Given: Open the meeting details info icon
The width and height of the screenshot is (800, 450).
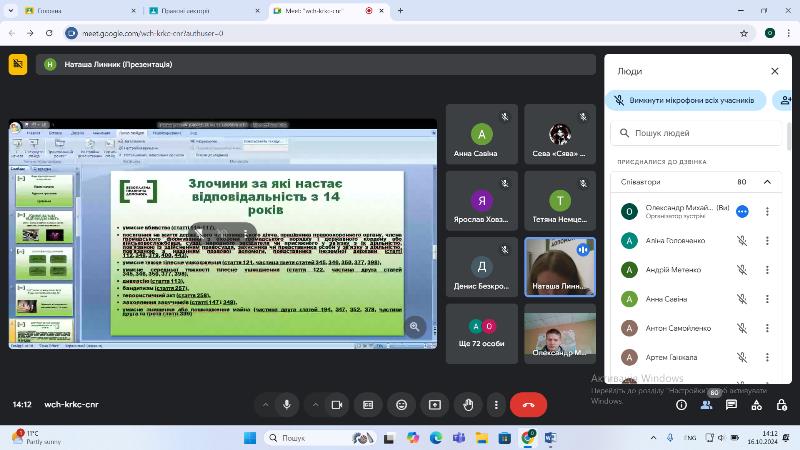Looking at the screenshot, I should (681, 405).
